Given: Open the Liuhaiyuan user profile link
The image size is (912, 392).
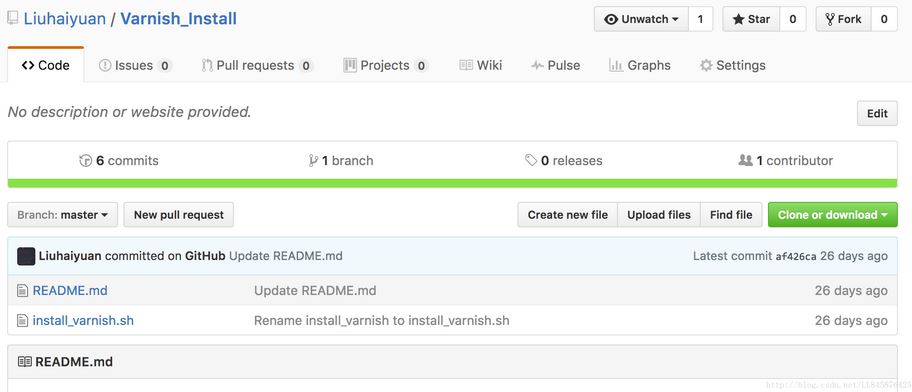Looking at the screenshot, I should pyautogui.click(x=65, y=19).
